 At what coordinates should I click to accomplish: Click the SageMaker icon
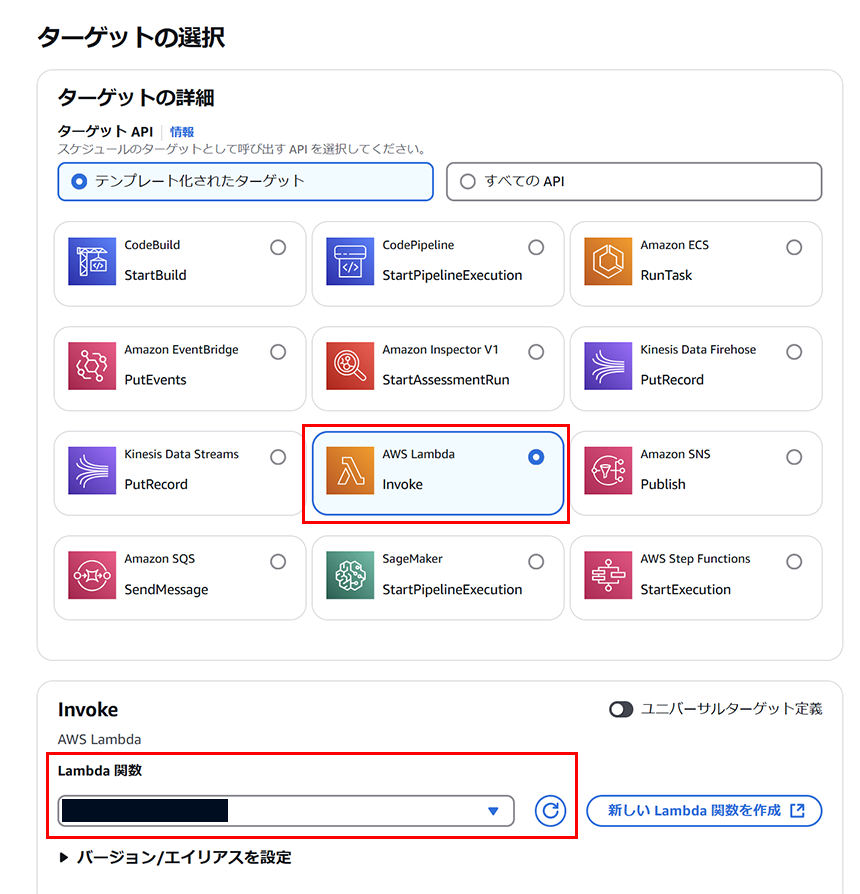click(350, 575)
